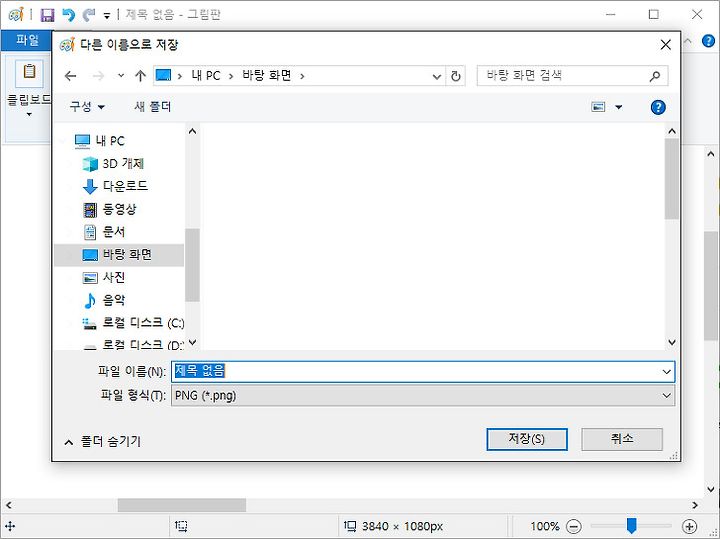The image size is (720, 539).
Task: Open the view options dropdown arrow
Action: 619,107
